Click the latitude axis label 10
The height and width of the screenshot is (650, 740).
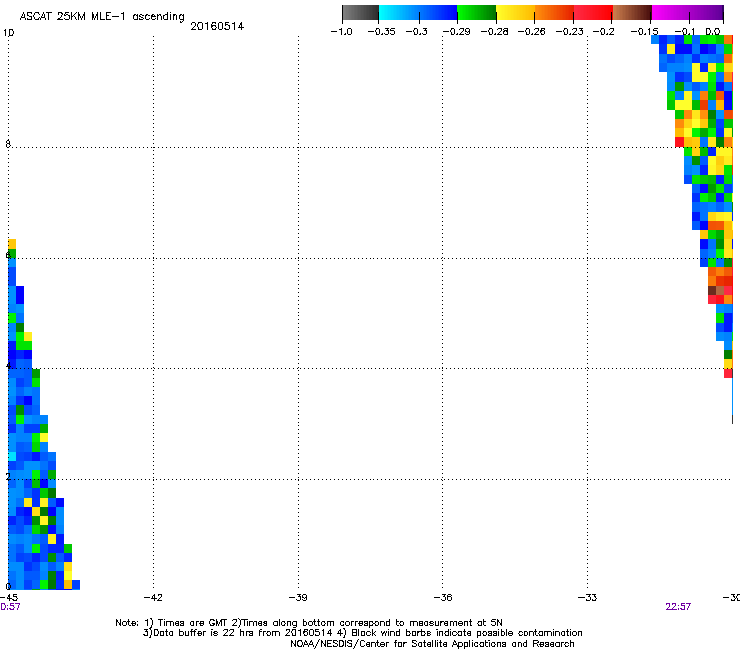(8, 33)
